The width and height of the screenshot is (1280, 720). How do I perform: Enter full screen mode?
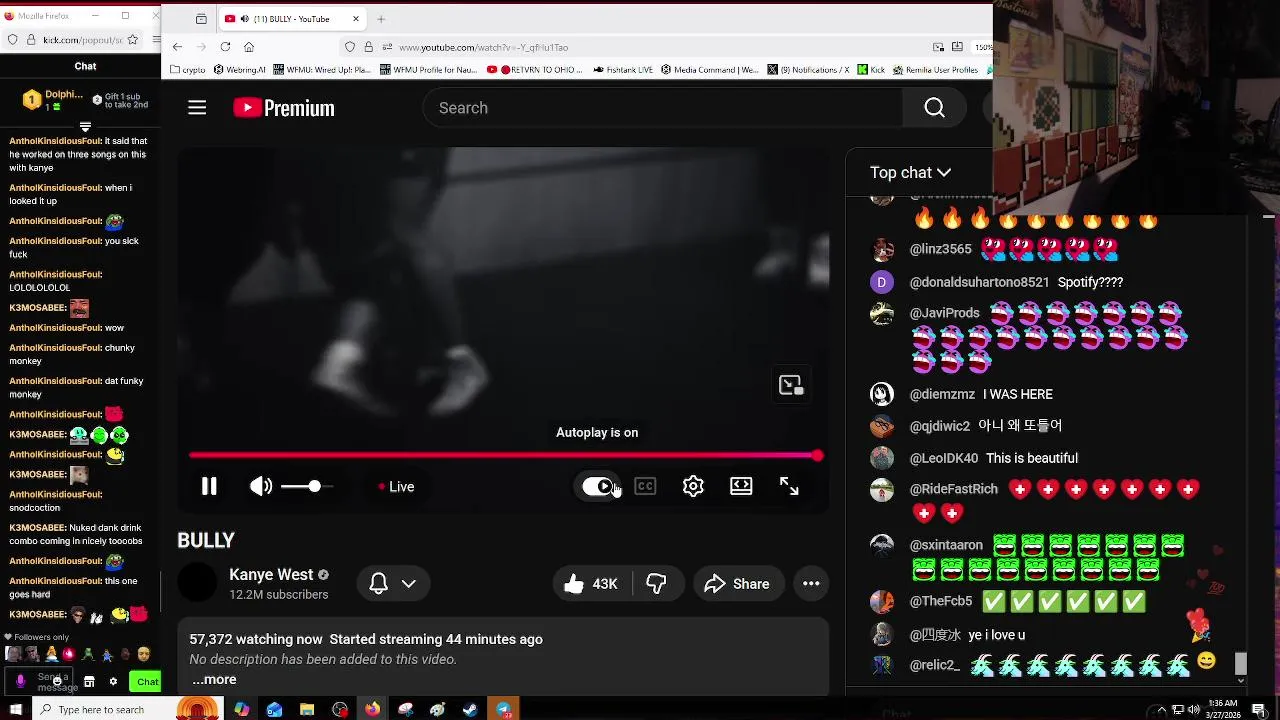[789, 487]
